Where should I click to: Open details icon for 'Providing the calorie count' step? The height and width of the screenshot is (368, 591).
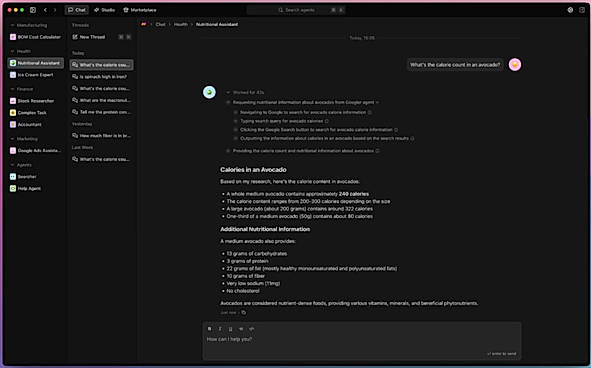(x=377, y=151)
